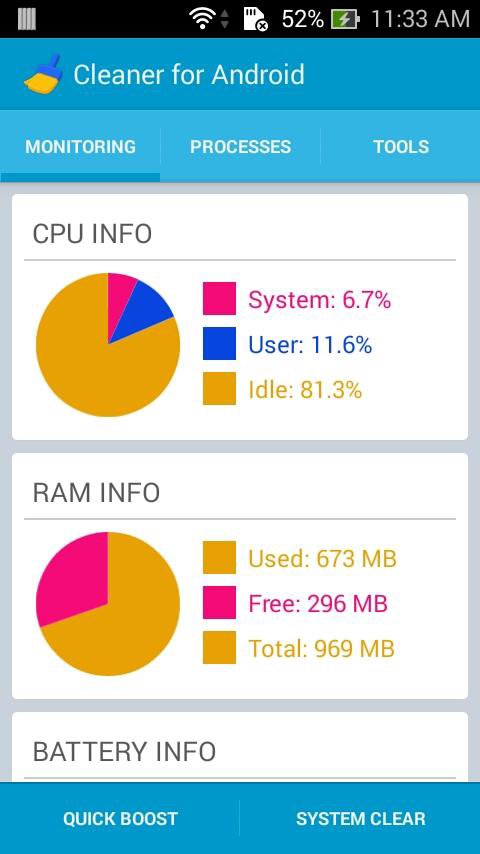The image size is (480, 854).
Task: Click the CPU usage pie chart
Action: point(108,345)
